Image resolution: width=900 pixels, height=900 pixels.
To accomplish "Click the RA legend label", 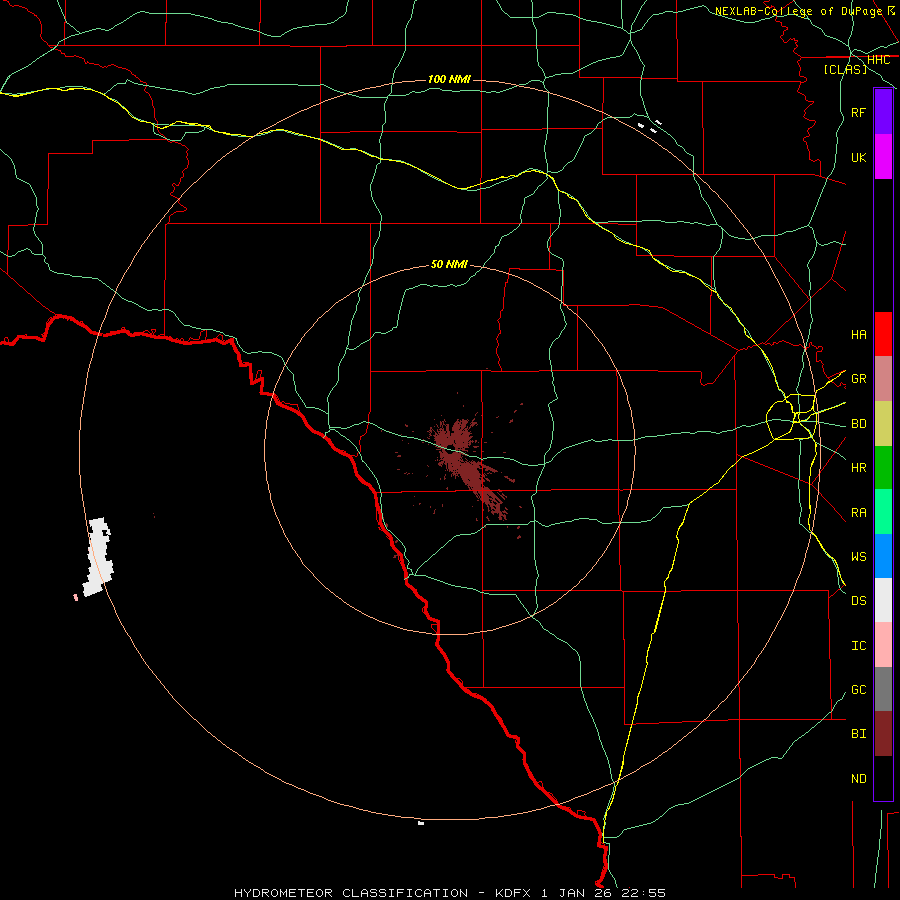I will (858, 512).
